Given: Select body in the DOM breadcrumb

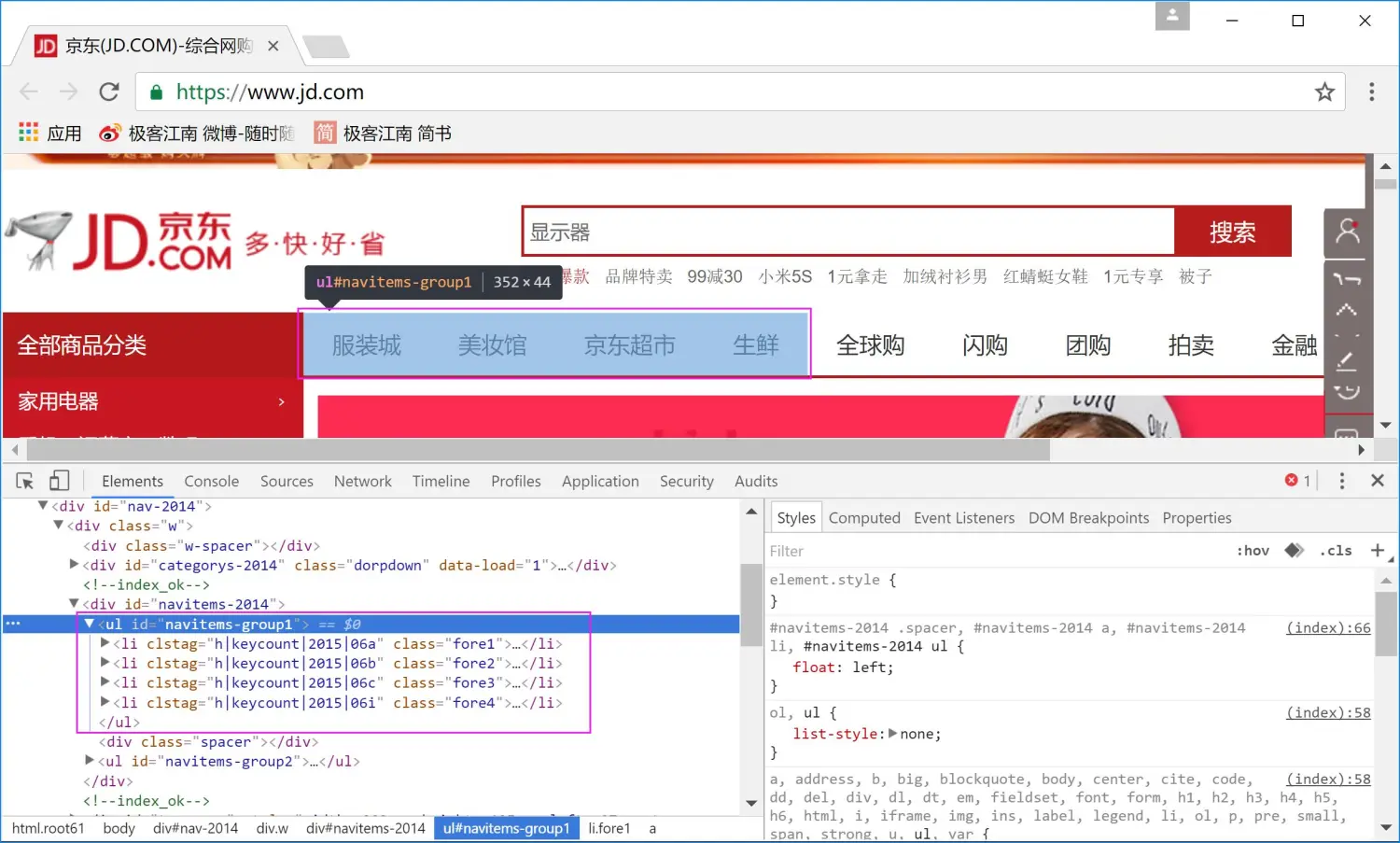Looking at the screenshot, I should pos(119,828).
